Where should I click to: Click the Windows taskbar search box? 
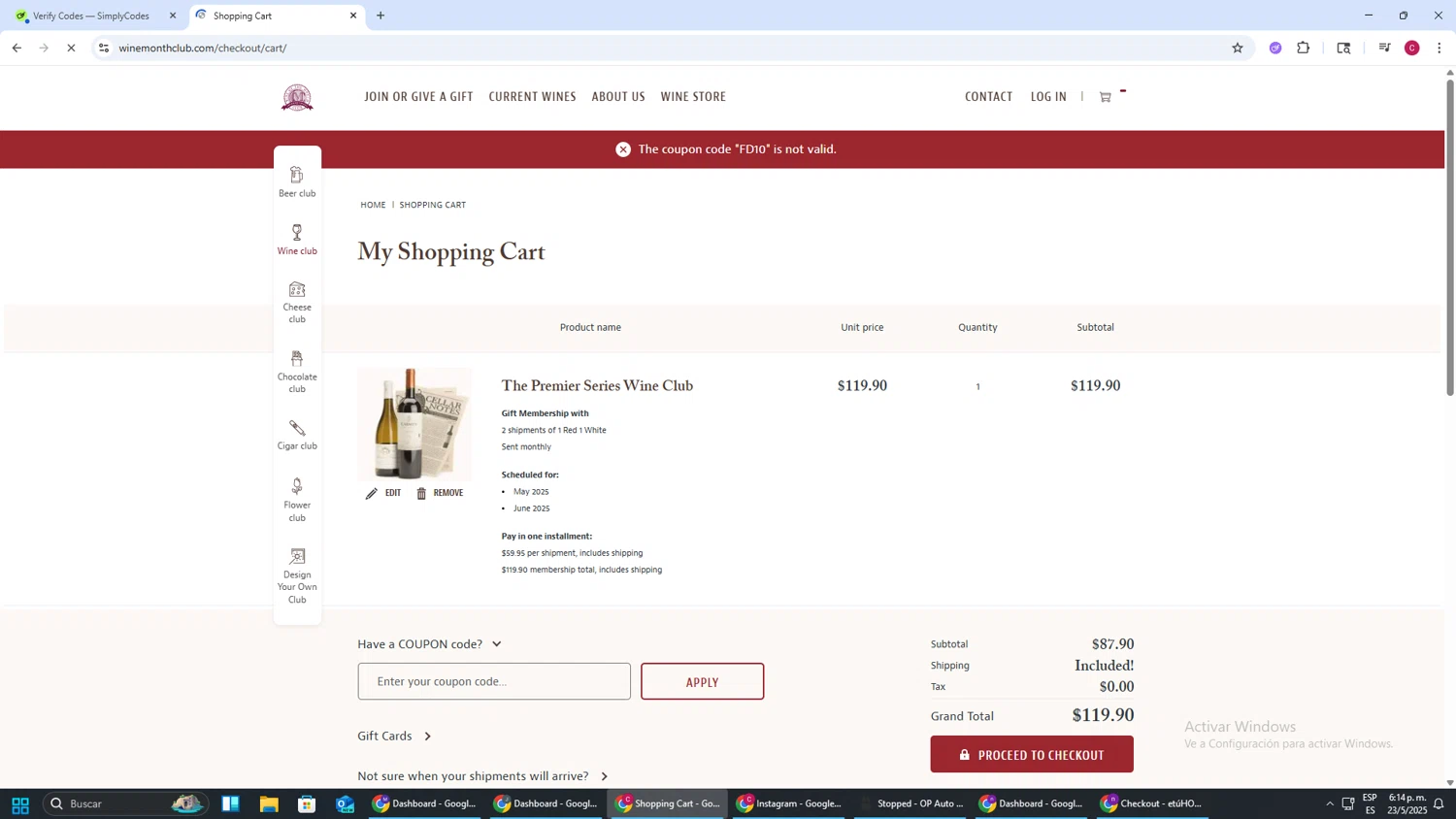125,804
